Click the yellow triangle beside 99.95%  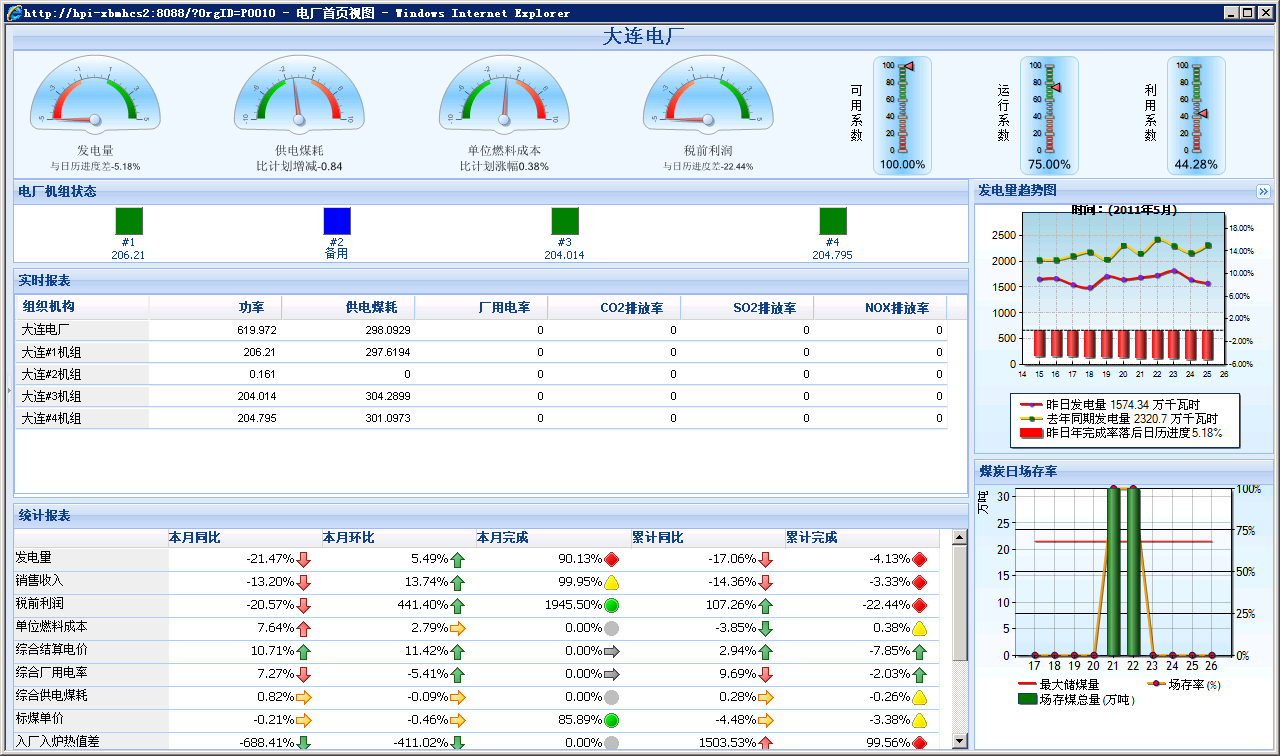(x=612, y=582)
